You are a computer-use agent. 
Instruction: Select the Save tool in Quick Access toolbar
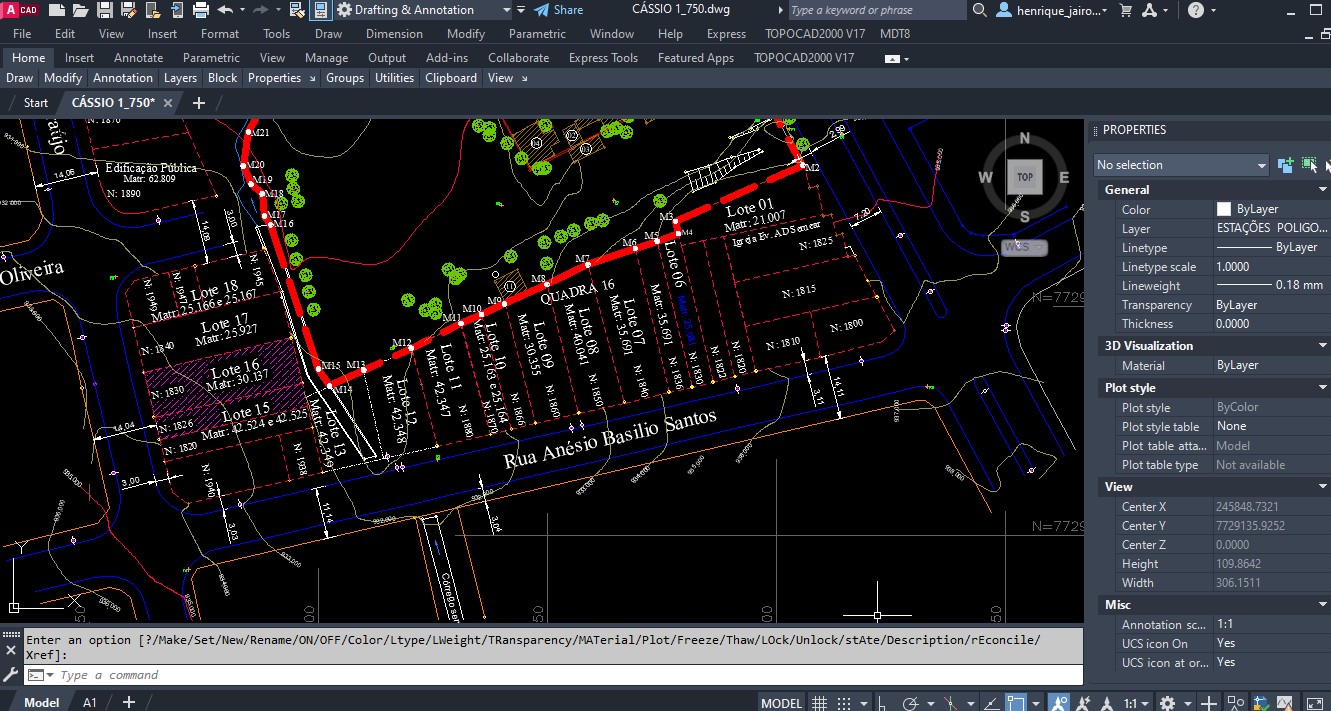point(103,10)
